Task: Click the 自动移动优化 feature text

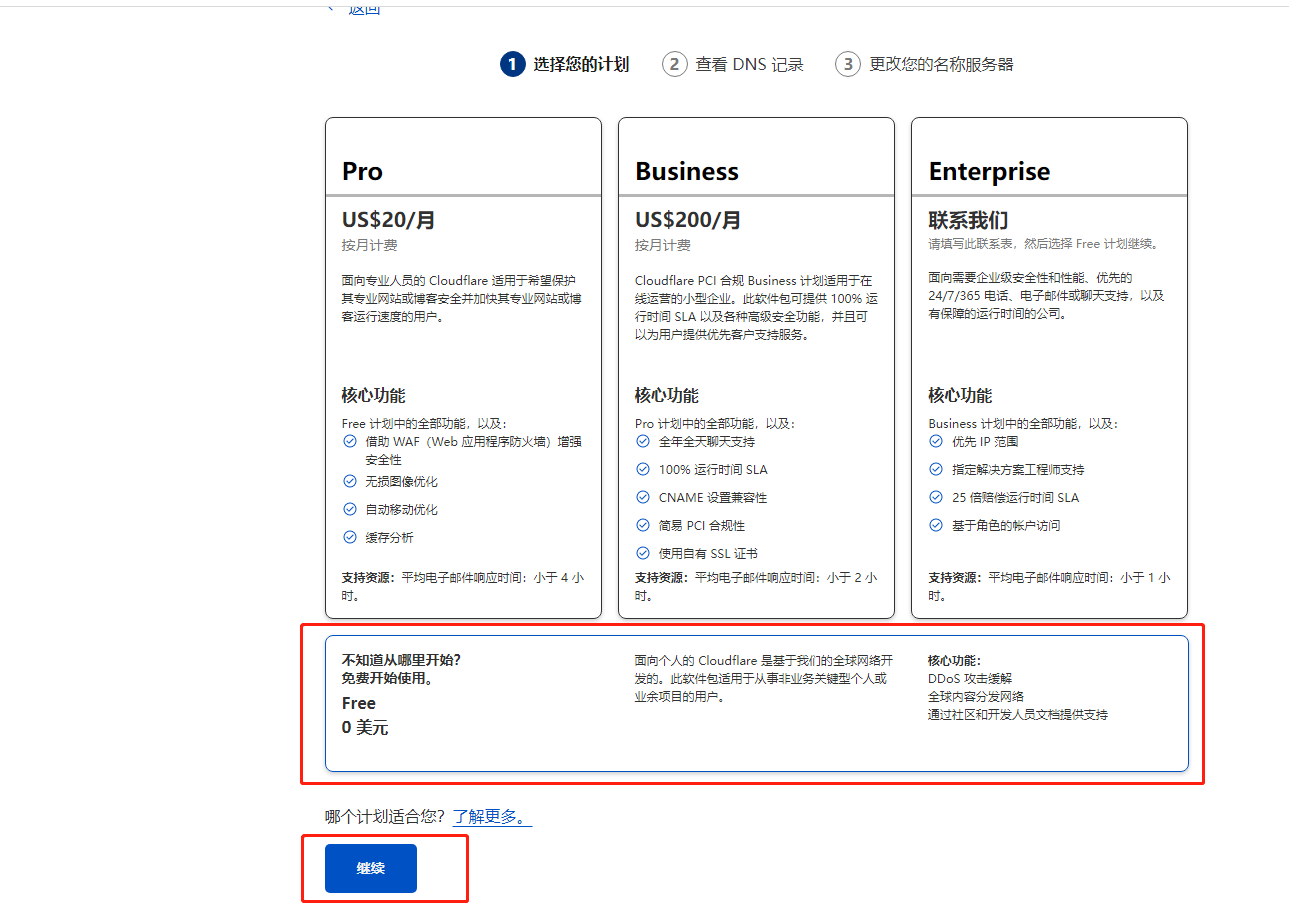Action: pos(401,509)
